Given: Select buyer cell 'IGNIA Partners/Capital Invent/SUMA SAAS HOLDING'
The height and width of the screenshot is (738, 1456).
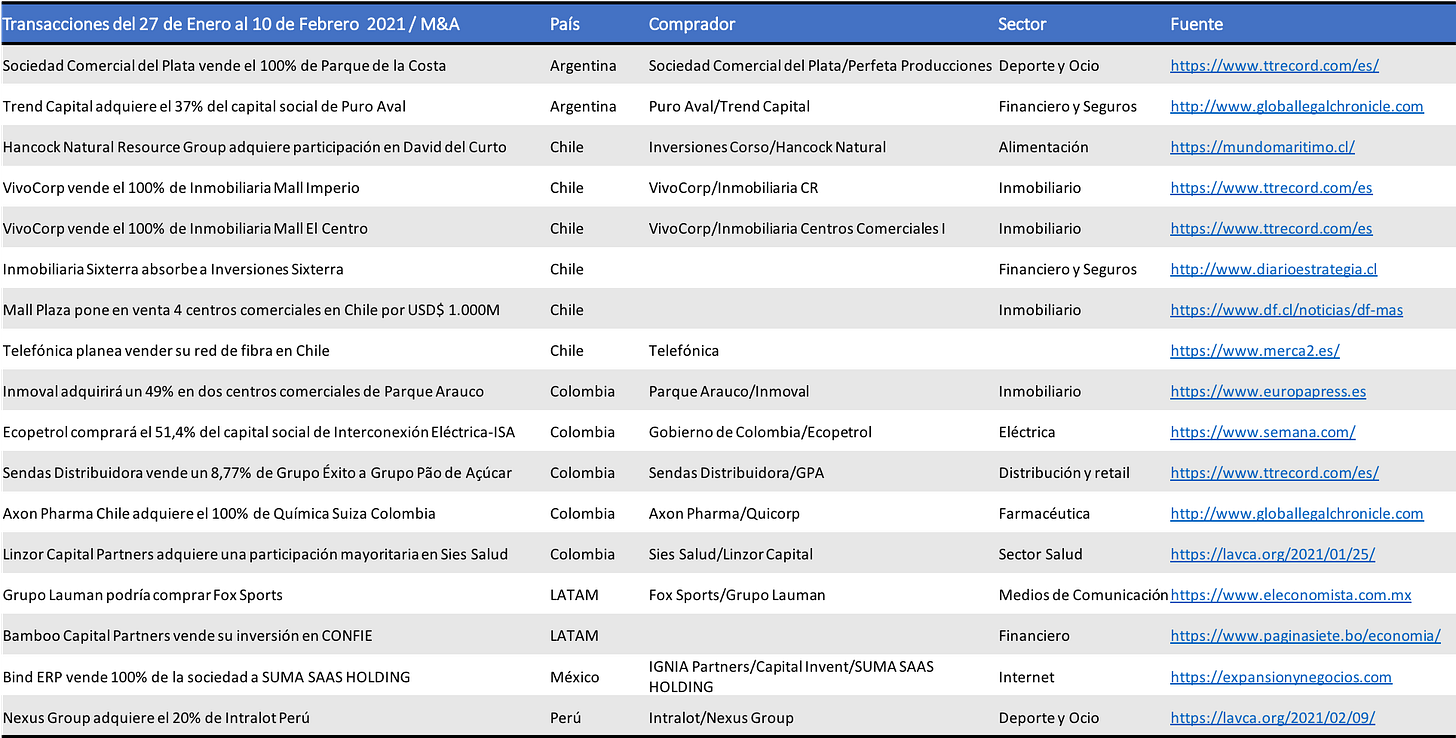Looking at the screenshot, I should (792, 677).
